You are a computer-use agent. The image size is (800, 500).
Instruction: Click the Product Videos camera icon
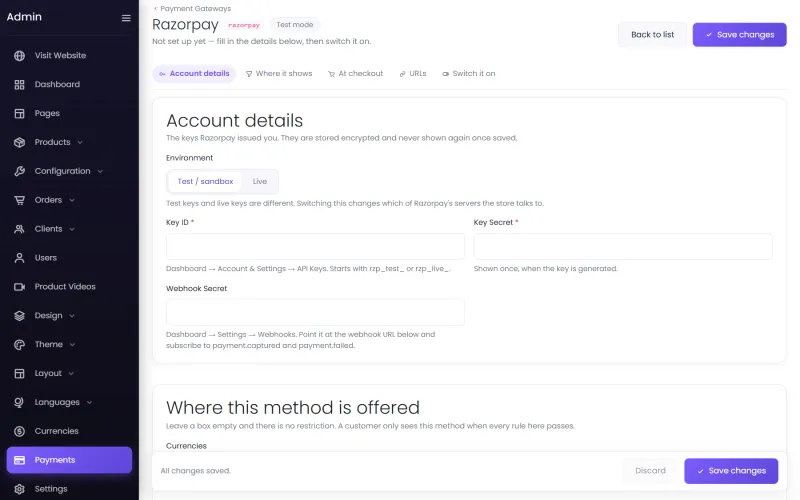19,287
